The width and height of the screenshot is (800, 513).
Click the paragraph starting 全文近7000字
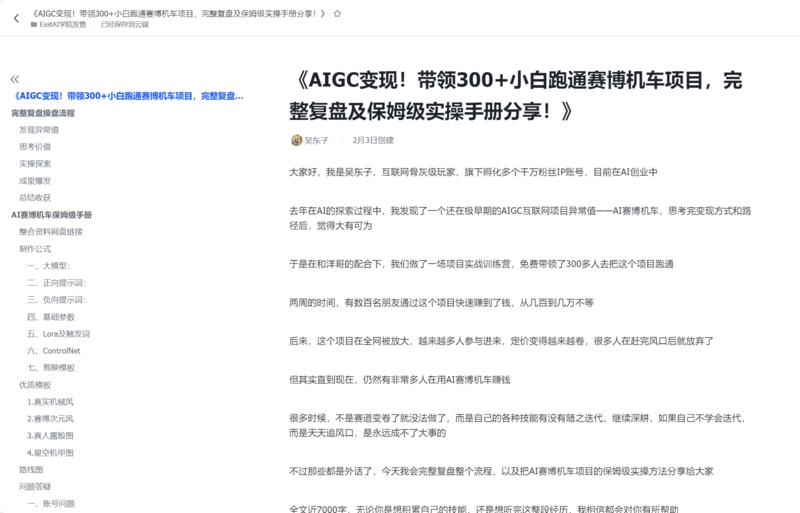coord(484,508)
